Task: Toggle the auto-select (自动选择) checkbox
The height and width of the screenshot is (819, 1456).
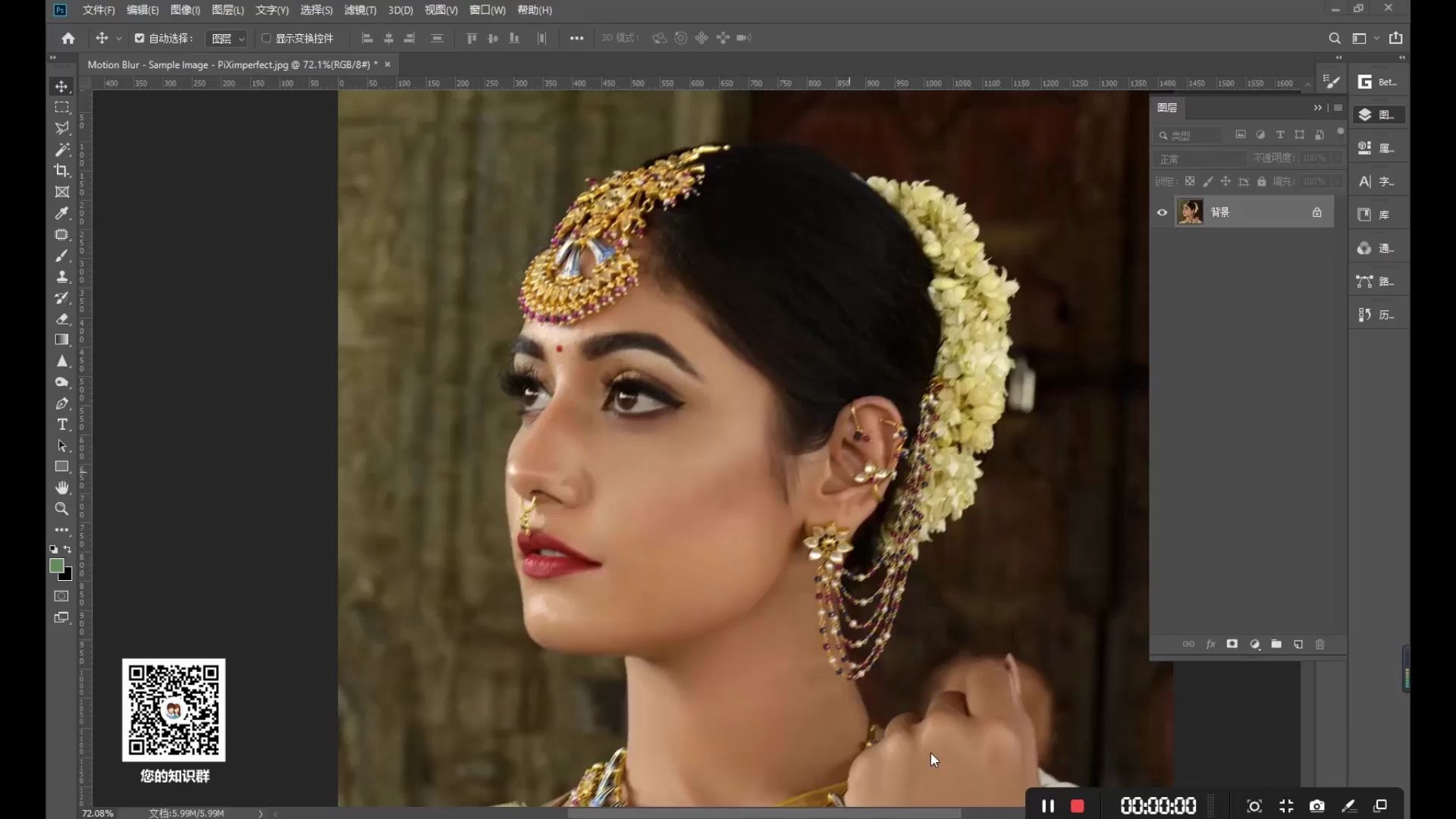Action: pyautogui.click(x=140, y=38)
